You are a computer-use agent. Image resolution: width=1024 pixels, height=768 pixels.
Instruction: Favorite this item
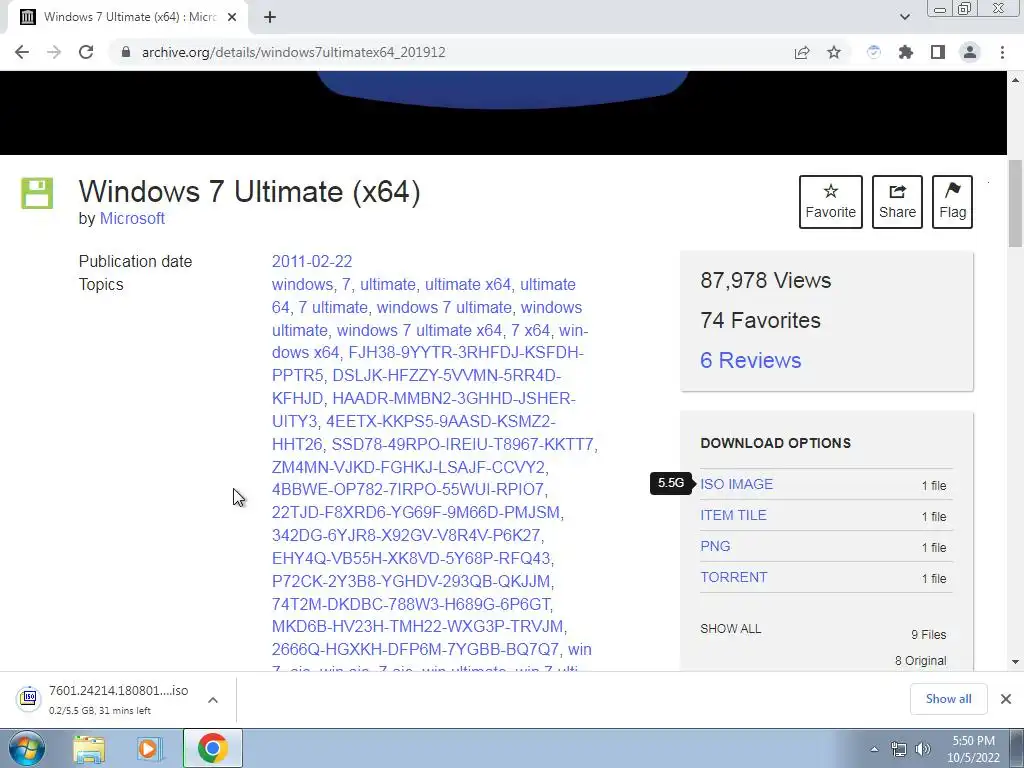(x=831, y=202)
